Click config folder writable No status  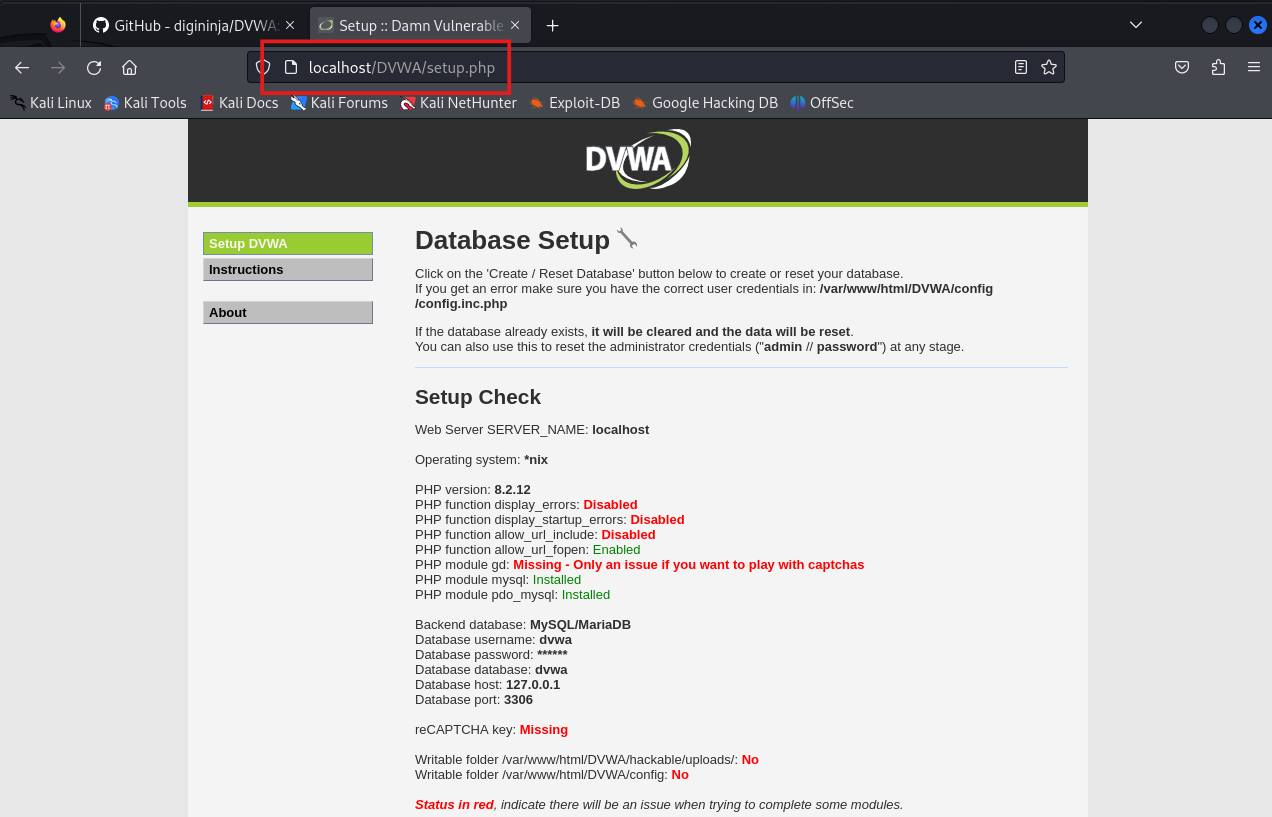coord(680,775)
